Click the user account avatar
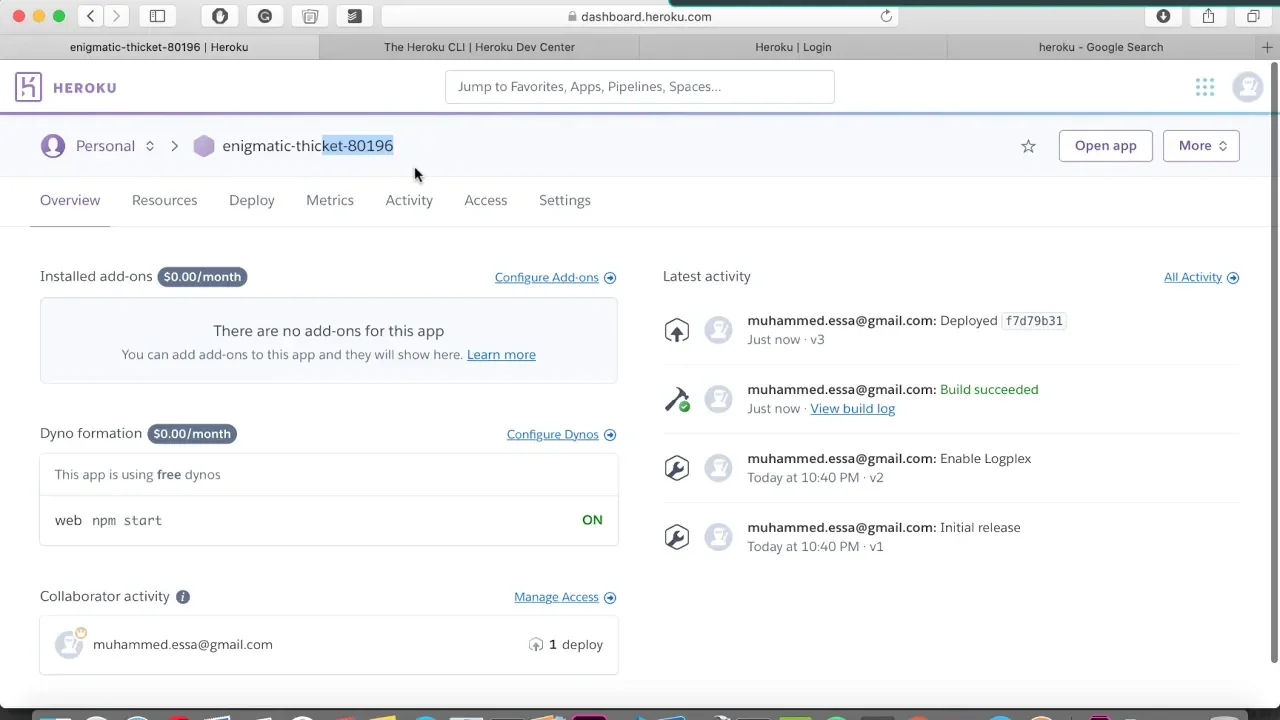The image size is (1280, 720). click(1247, 87)
